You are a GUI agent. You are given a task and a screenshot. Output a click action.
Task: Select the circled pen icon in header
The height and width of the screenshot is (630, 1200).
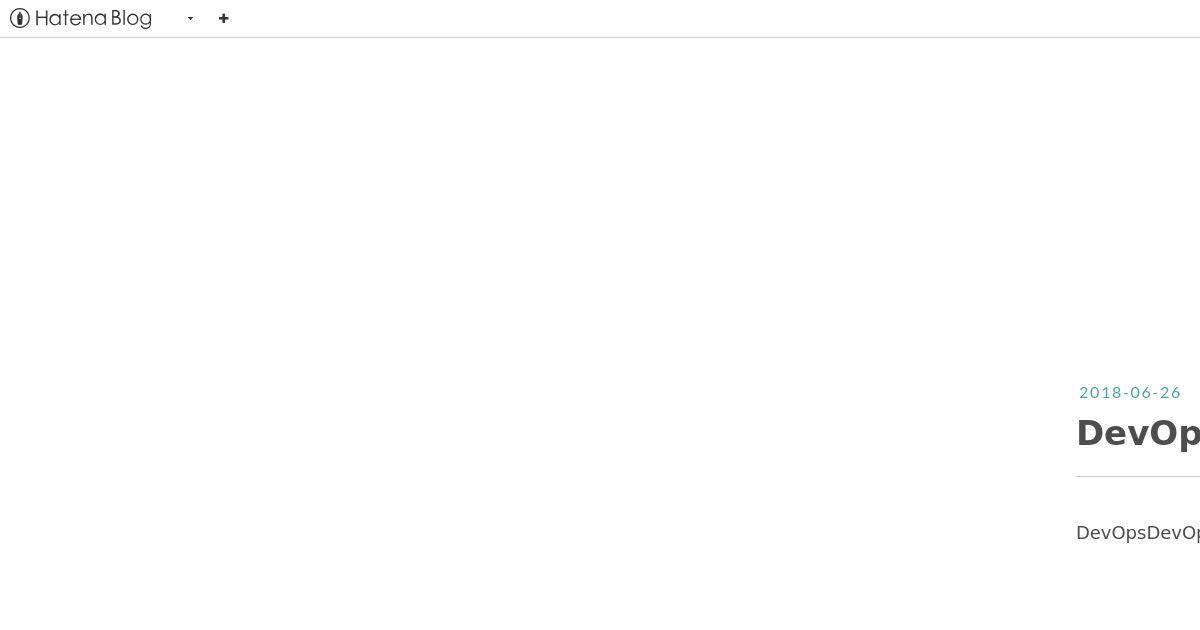(20, 18)
